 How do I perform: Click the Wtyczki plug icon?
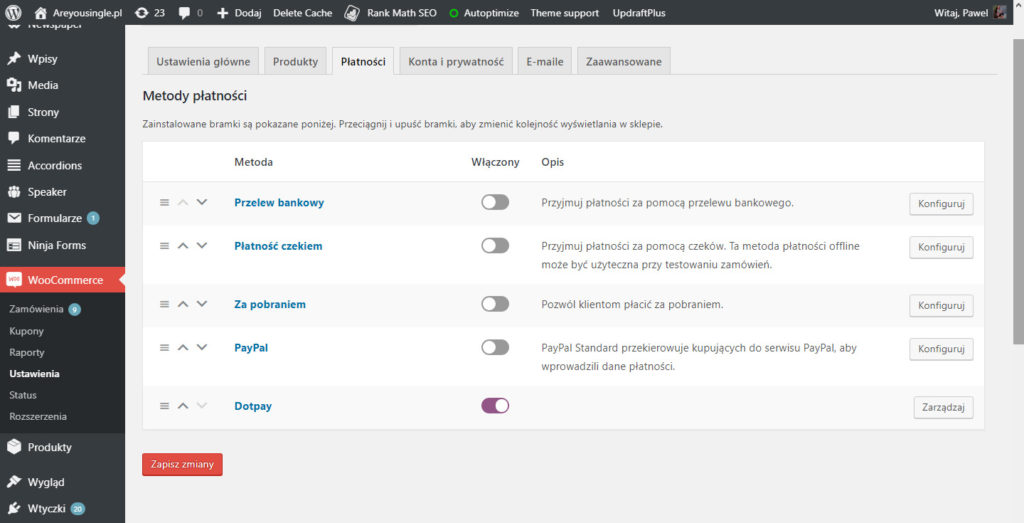click(14, 509)
